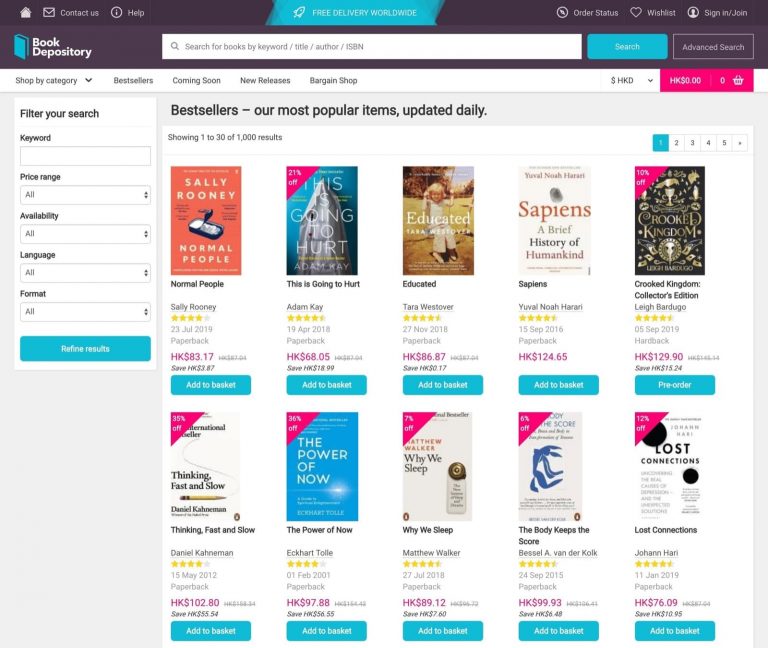The width and height of the screenshot is (768, 648).
Task: Open author link Sally Rooney
Action: 193,307
